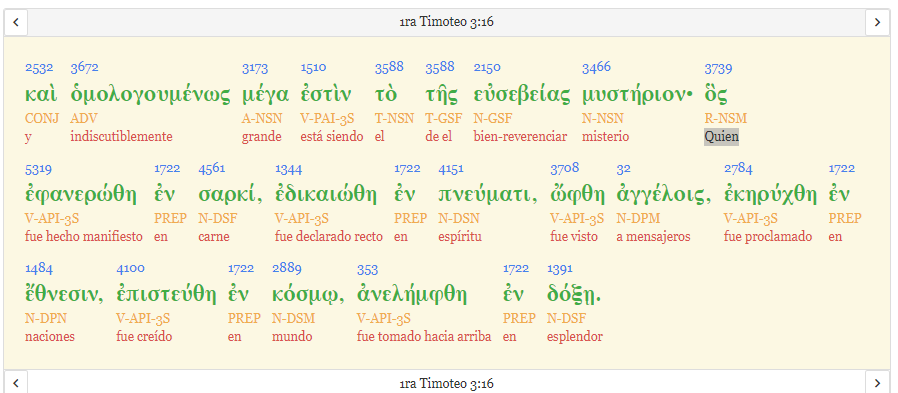Open Strong's number 4151 link
Image resolution: width=898 pixels, height=393 pixels.
[451, 168]
